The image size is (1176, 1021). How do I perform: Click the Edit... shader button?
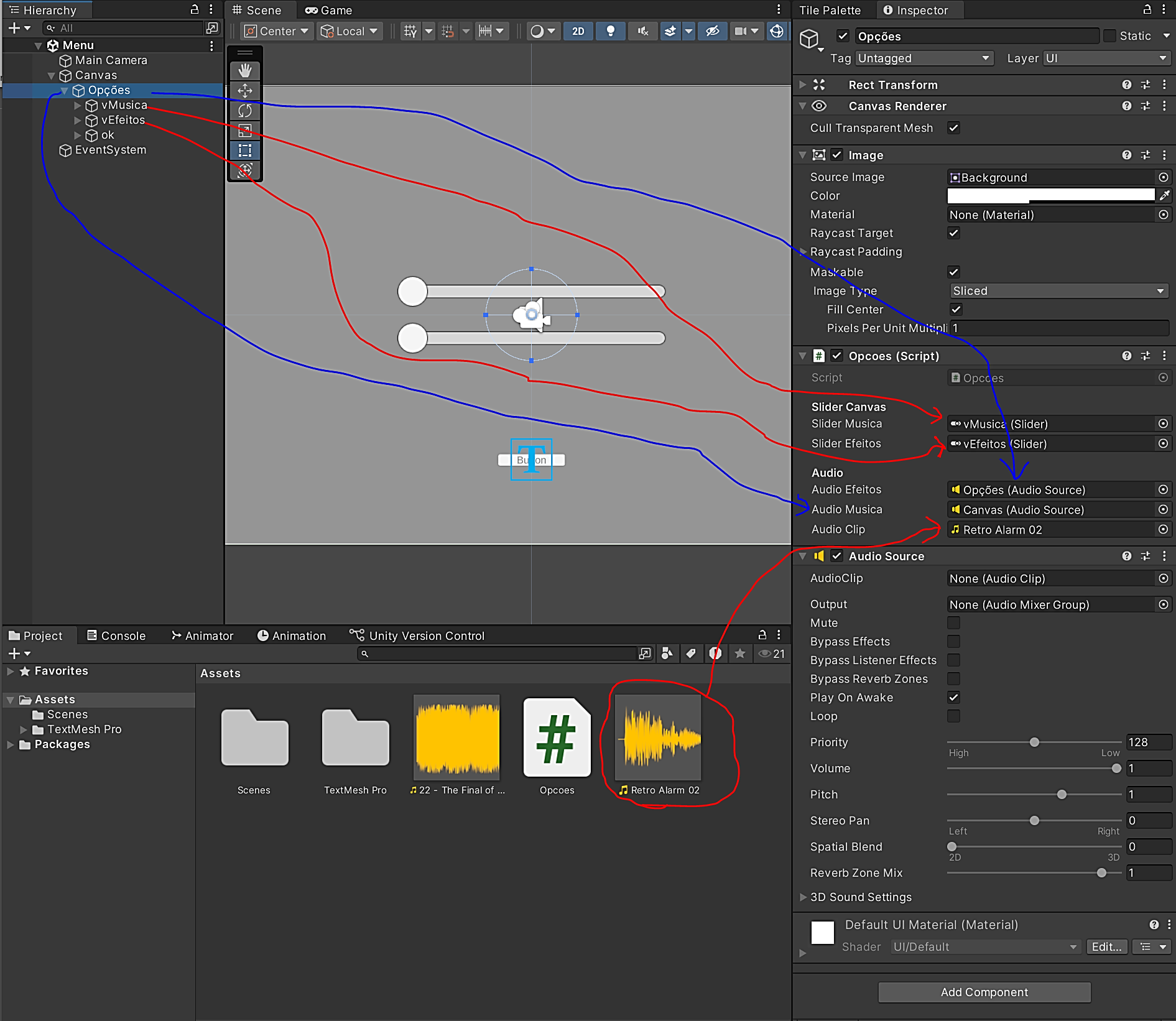(1106, 946)
